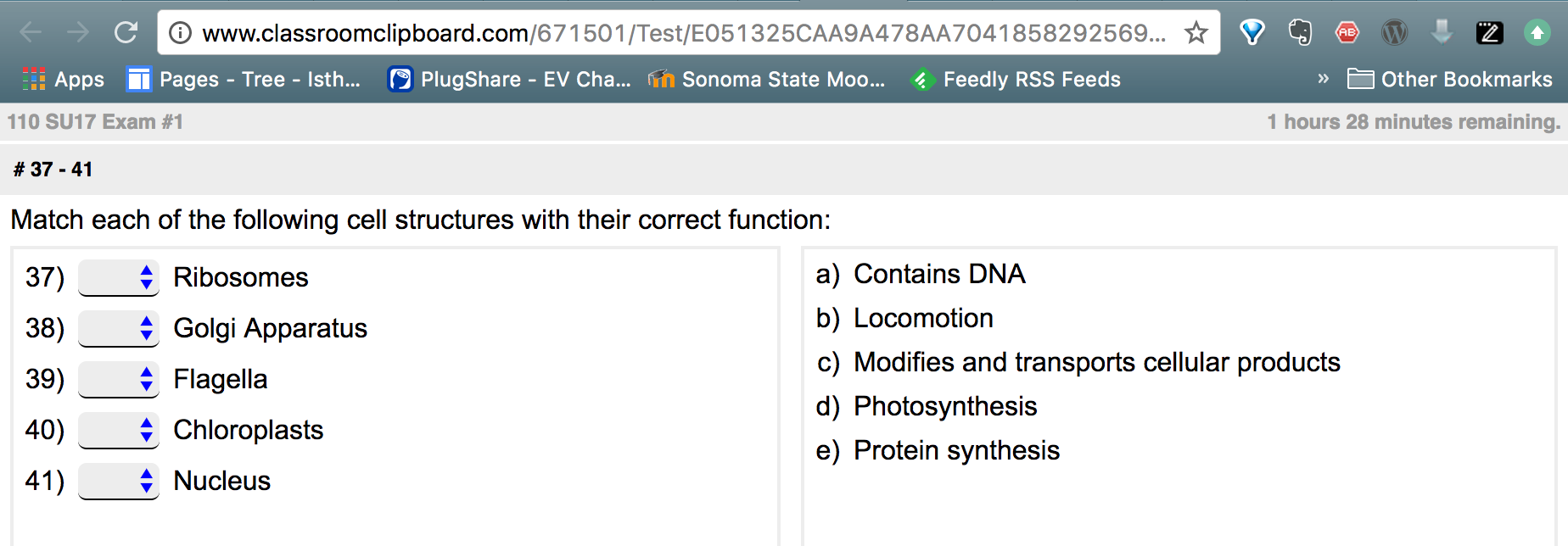Viewport: 1568px width, 546px height.
Task: Open the Feedly RSS Feeds bookmark
Action: 1015,80
